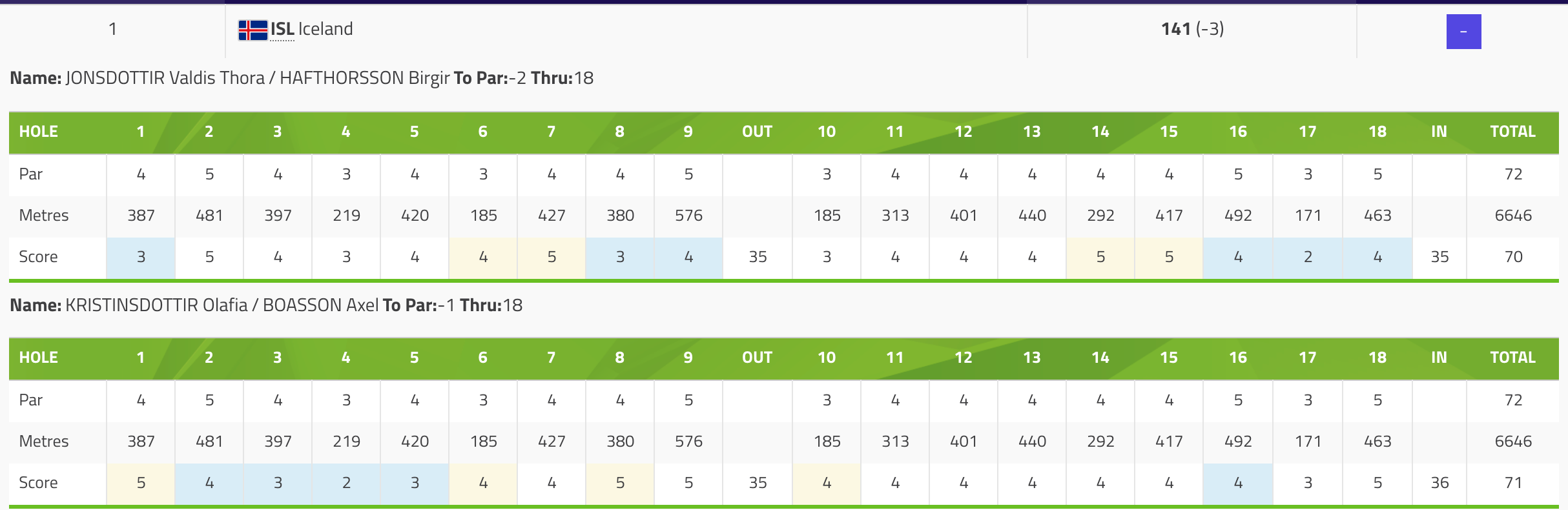The image size is (1568, 510).
Task: Click the Iceland team name
Action: coord(325,29)
